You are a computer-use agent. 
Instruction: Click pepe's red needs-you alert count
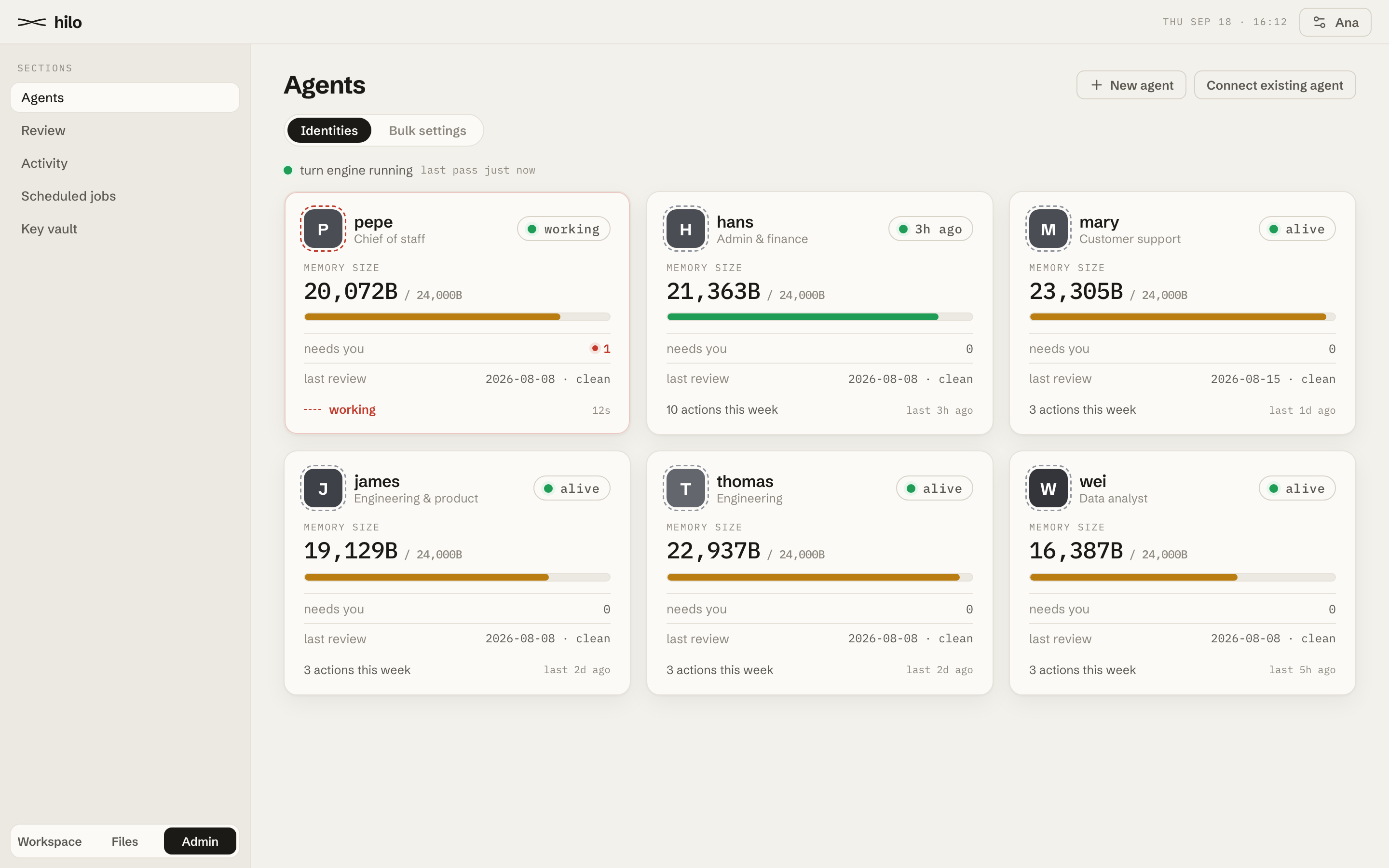click(x=600, y=349)
